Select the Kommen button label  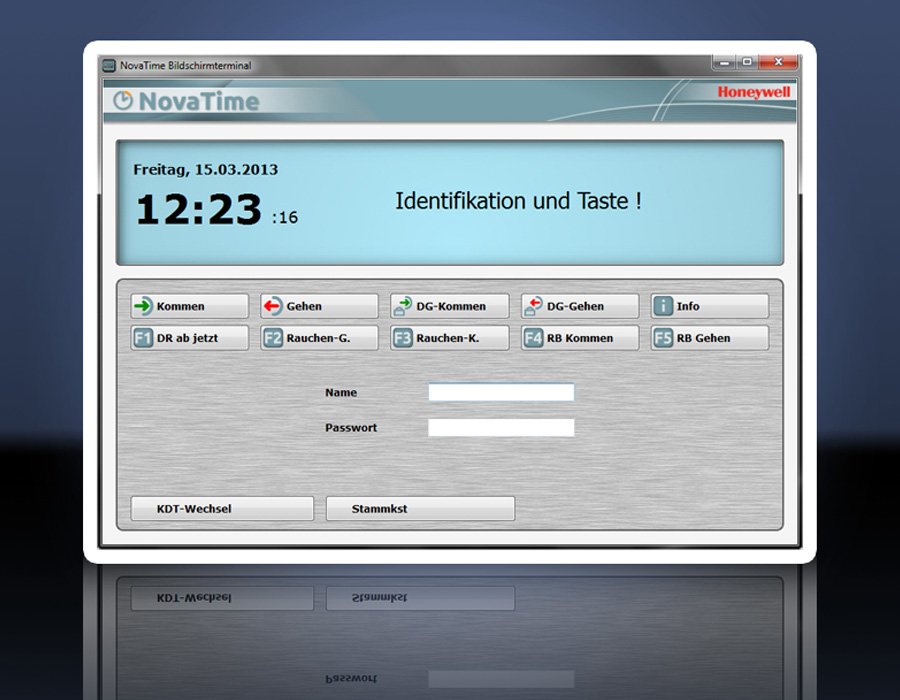click(x=180, y=306)
